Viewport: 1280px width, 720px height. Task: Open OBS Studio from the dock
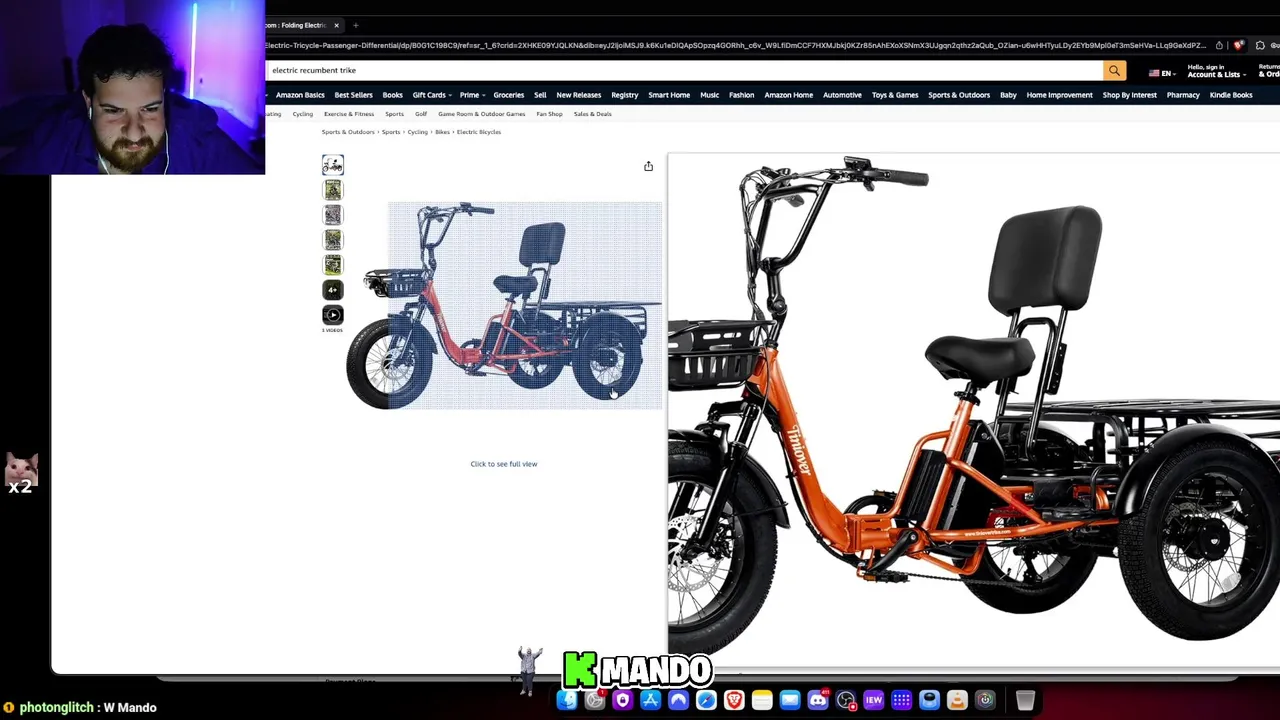(x=845, y=700)
